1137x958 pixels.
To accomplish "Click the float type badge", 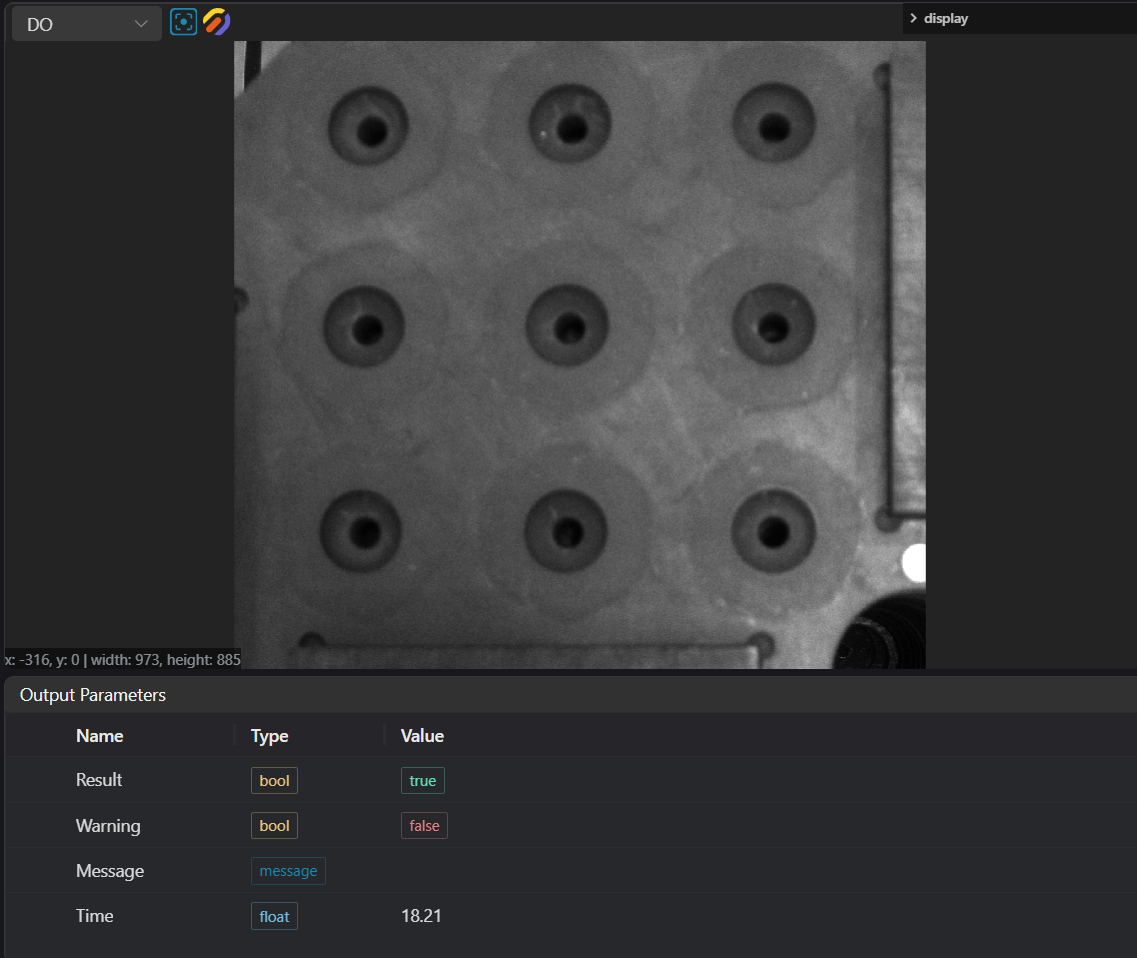I will tap(274, 916).
